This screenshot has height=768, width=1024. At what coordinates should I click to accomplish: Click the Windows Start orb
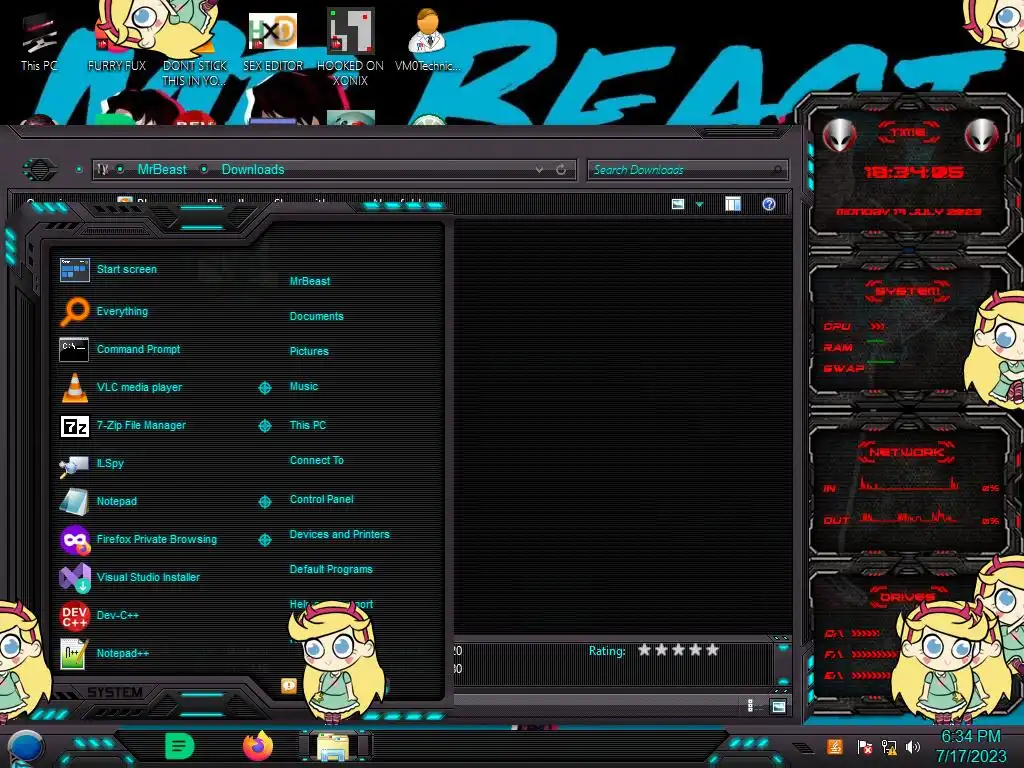25,748
